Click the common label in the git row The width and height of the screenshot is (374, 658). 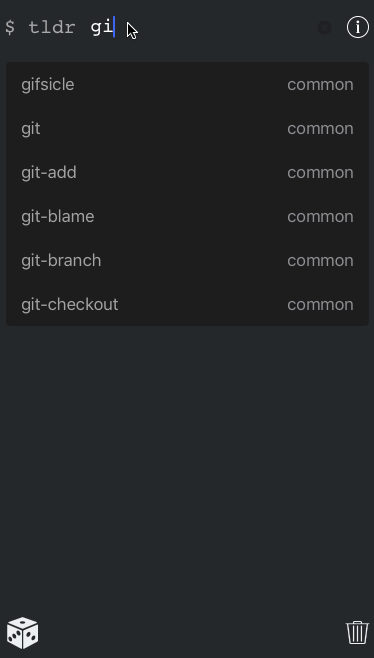(320, 129)
